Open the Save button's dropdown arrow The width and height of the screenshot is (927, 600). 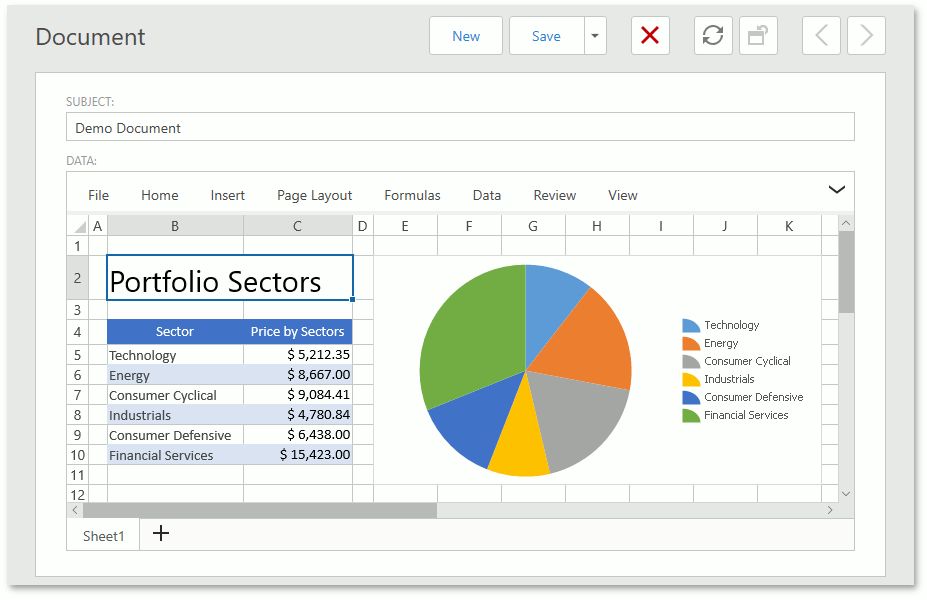point(593,35)
